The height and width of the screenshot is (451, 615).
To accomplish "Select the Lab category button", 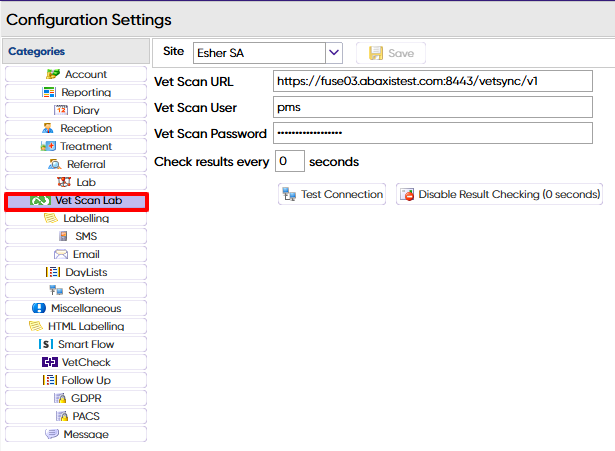I will (x=76, y=182).
